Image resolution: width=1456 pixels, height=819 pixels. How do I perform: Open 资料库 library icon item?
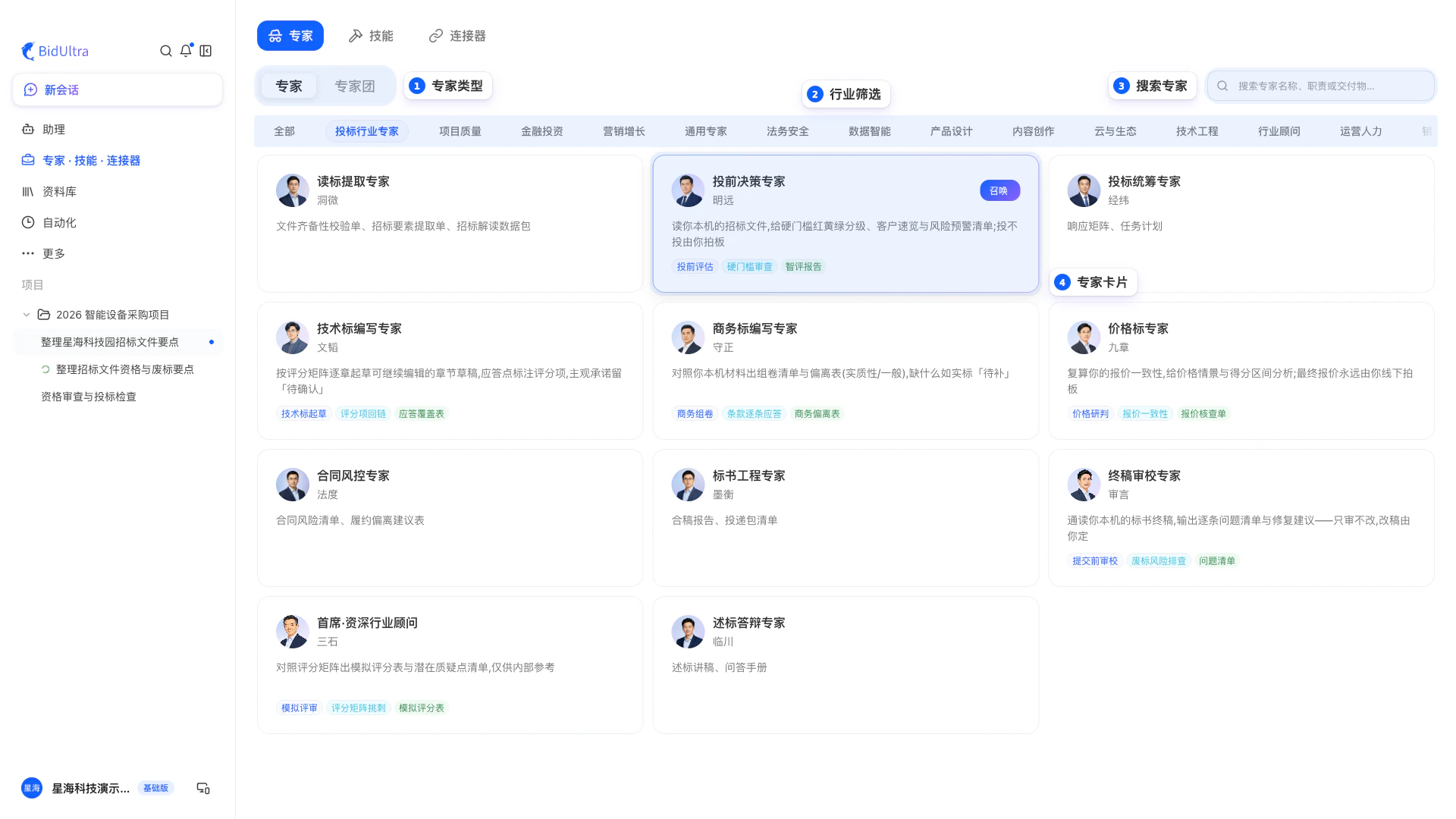(x=28, y=191)
